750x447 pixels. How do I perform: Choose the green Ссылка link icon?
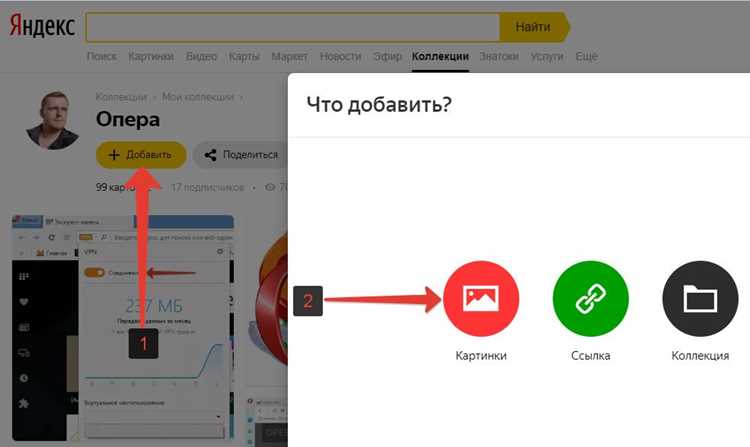pos(590,298)
